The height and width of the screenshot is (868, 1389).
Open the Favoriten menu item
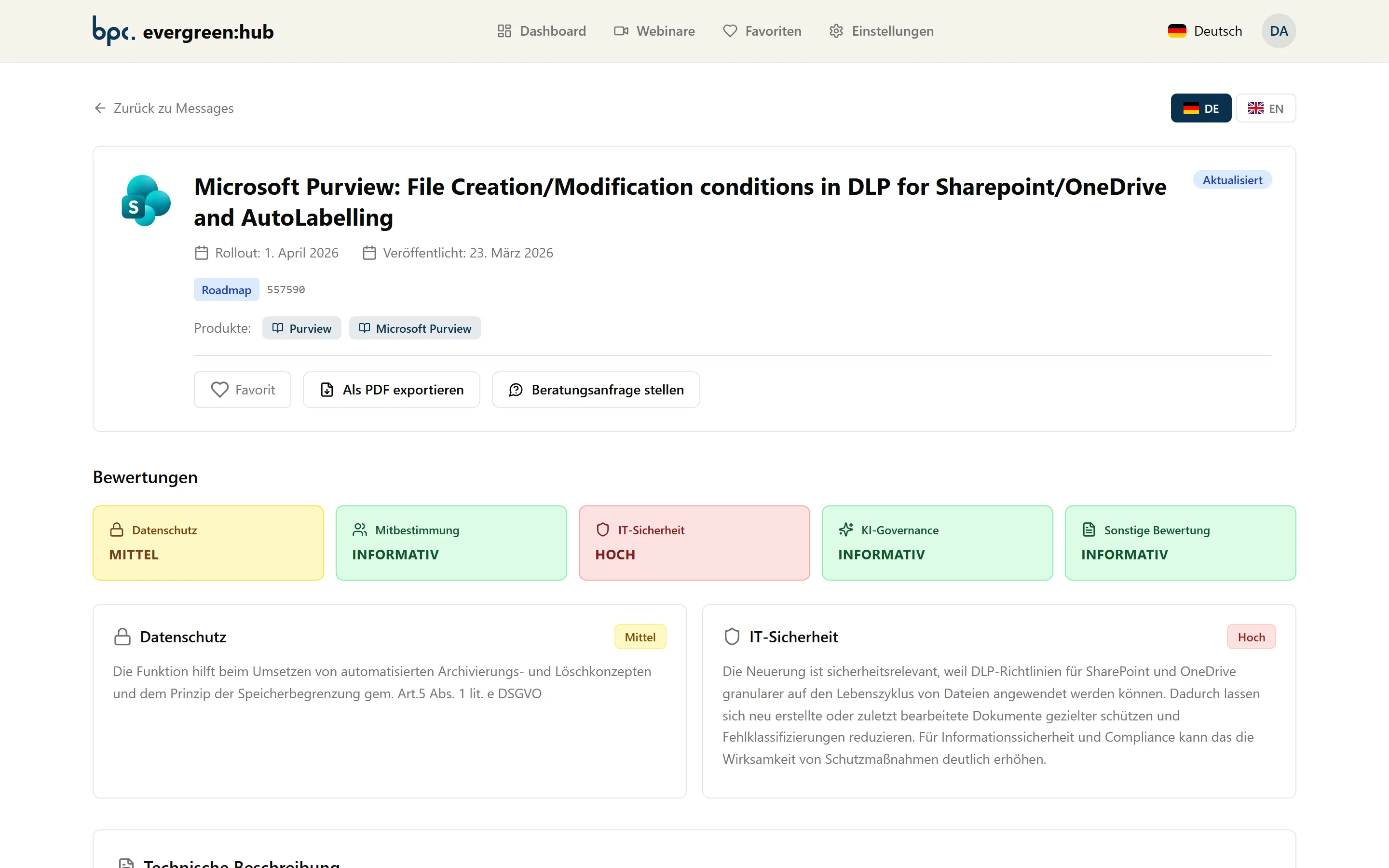tap(762, 31)
